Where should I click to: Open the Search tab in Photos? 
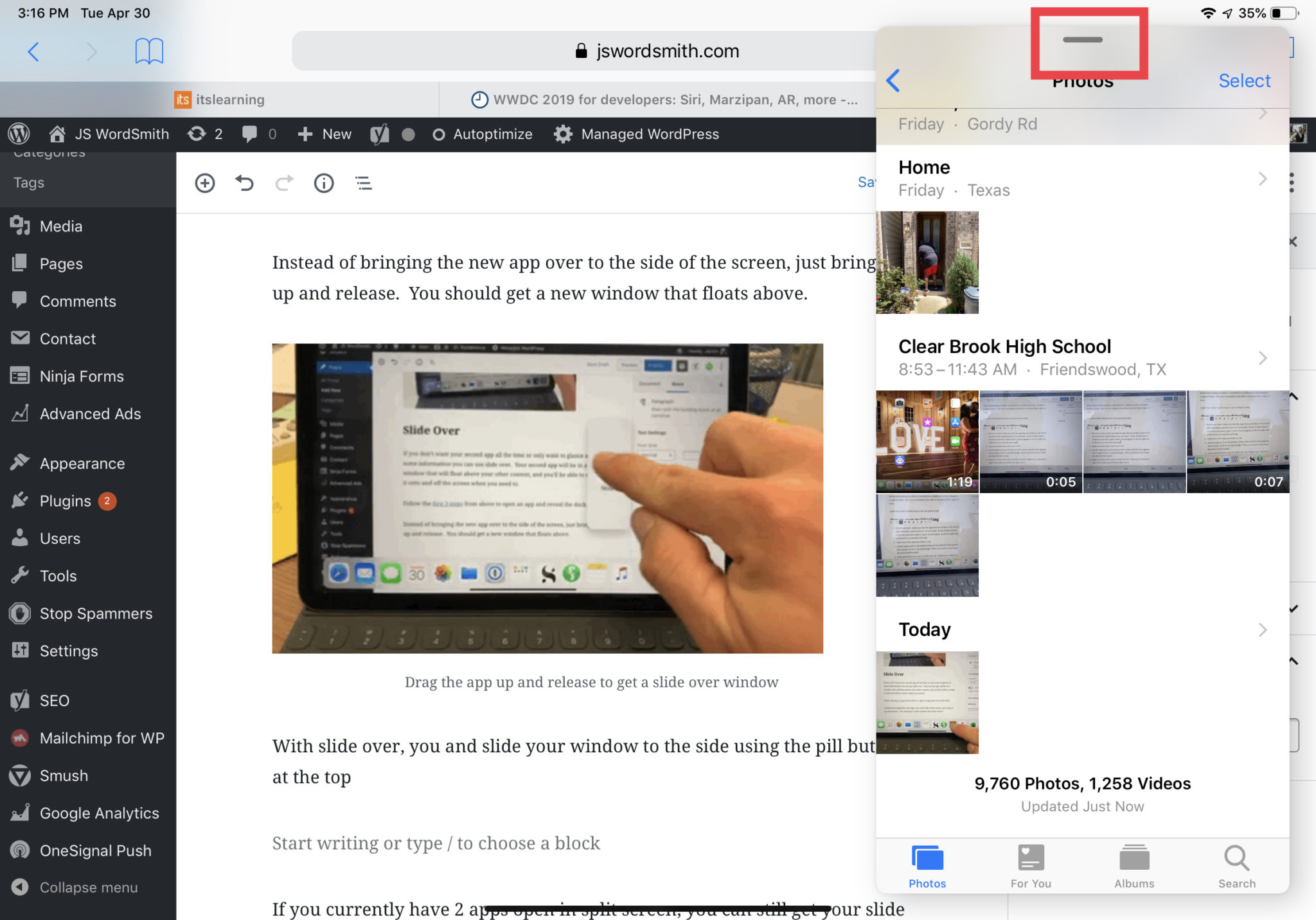point(1236,866)
